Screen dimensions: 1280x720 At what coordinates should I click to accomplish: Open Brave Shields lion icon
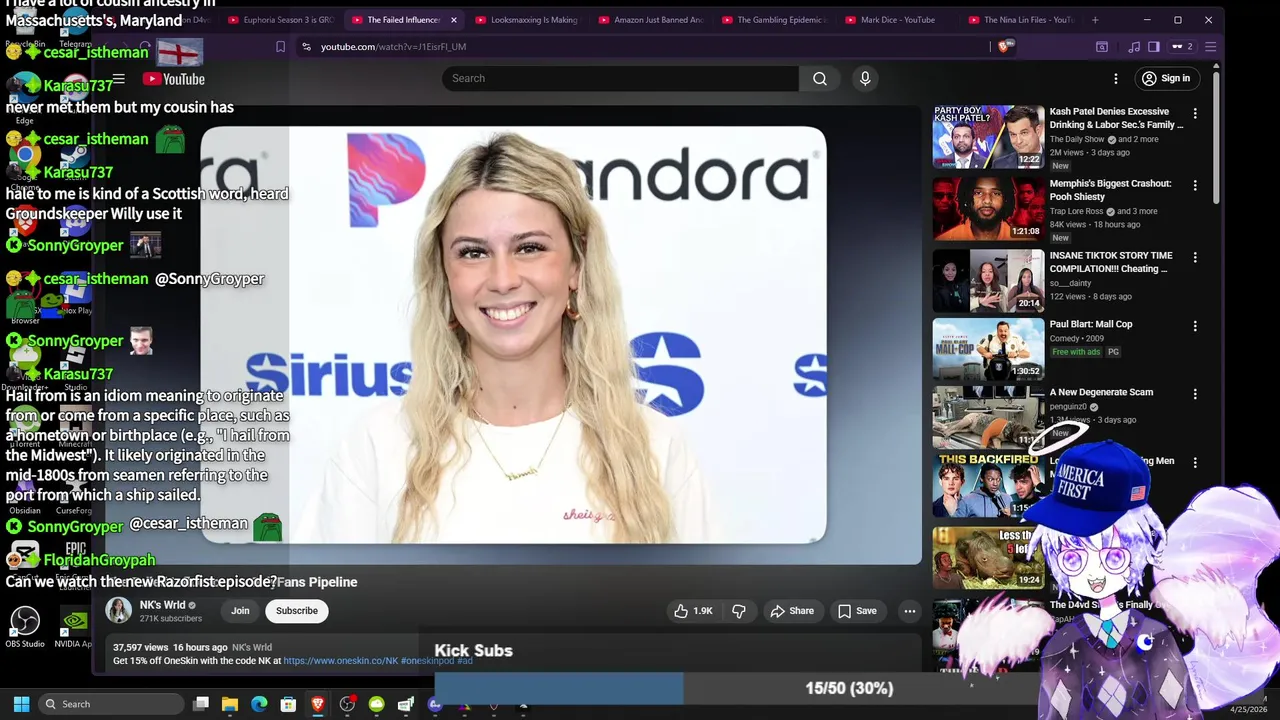pyautogui.click(x=1006, y=46)
